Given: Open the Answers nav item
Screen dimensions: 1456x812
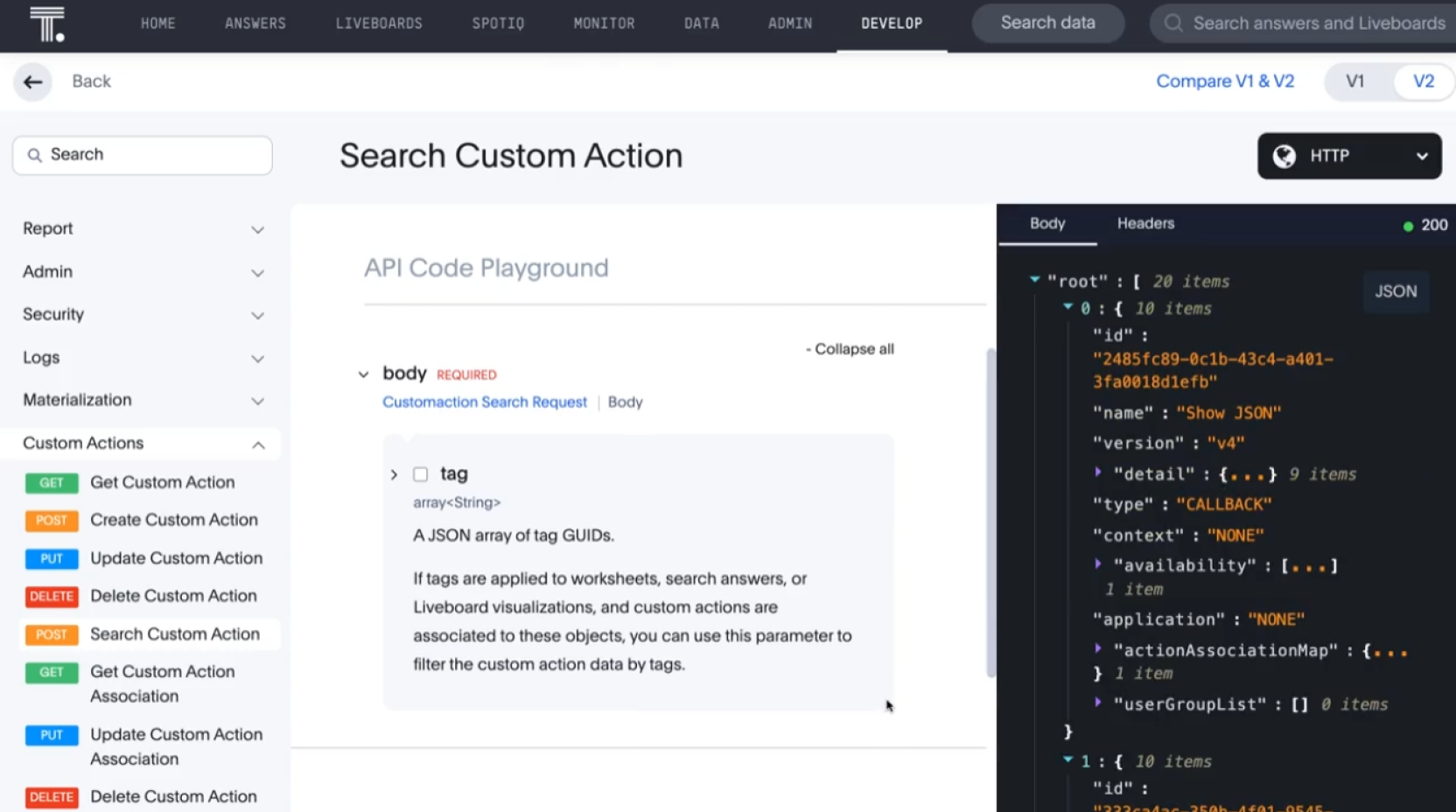Looking at the screenshot, I should pos(255,24).
